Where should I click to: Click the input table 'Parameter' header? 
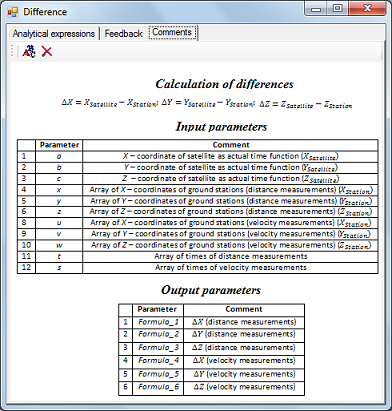point(59,145)
